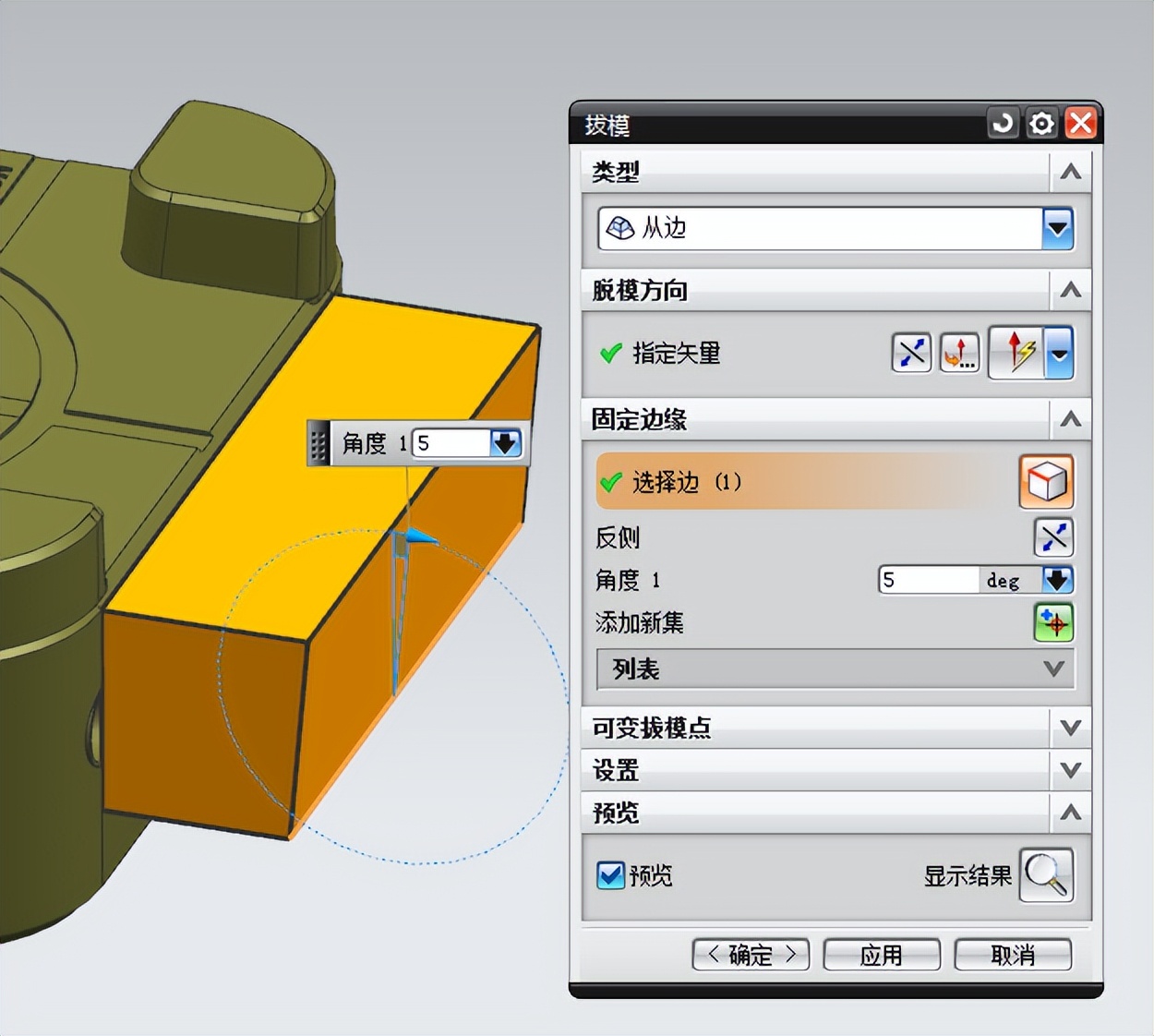Enable the 预览 preview checkbox
Viewport: 1154px width, 1036px height.
[x=610, y=875]
